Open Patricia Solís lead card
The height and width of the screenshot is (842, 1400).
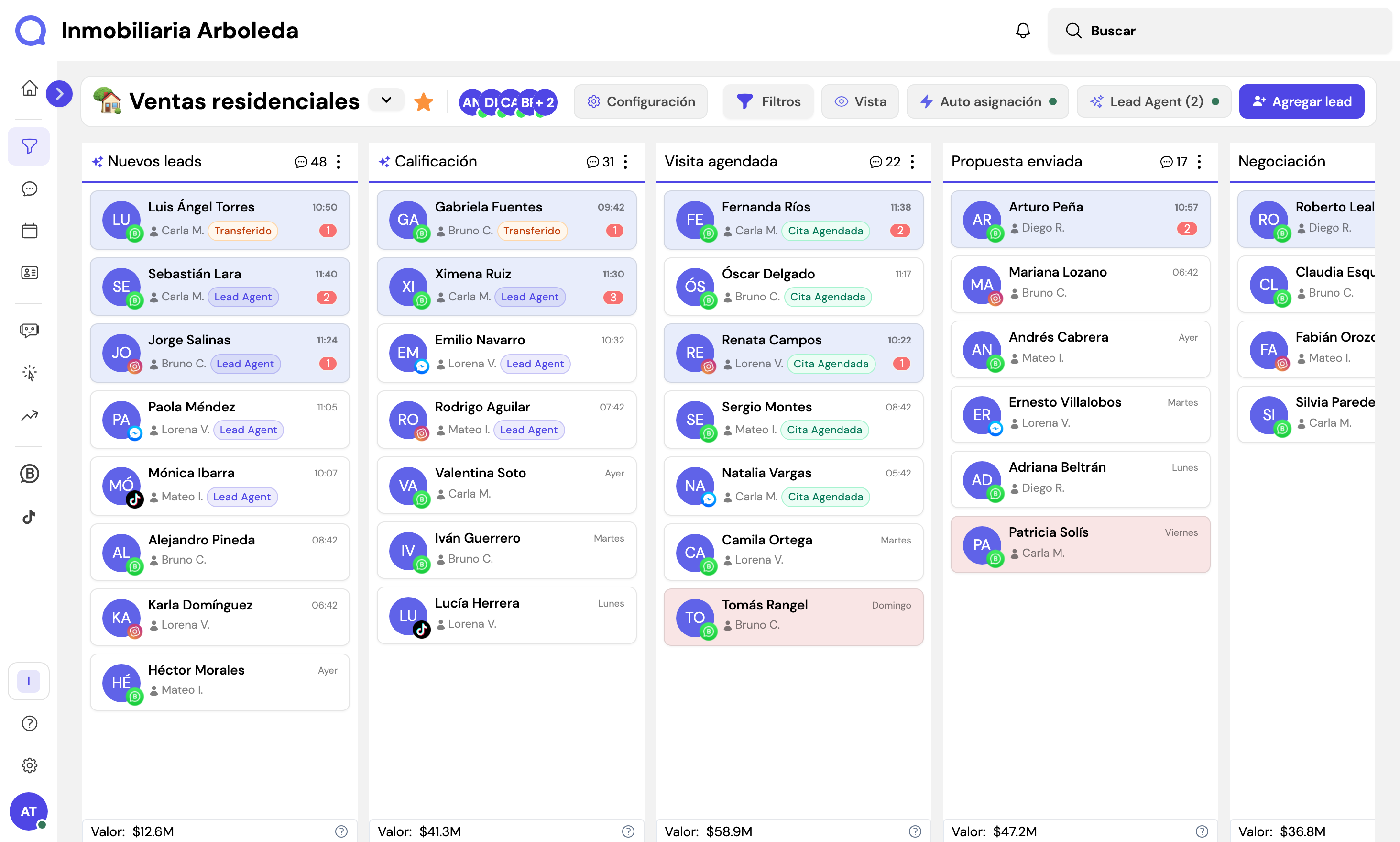click(1081, 545)
